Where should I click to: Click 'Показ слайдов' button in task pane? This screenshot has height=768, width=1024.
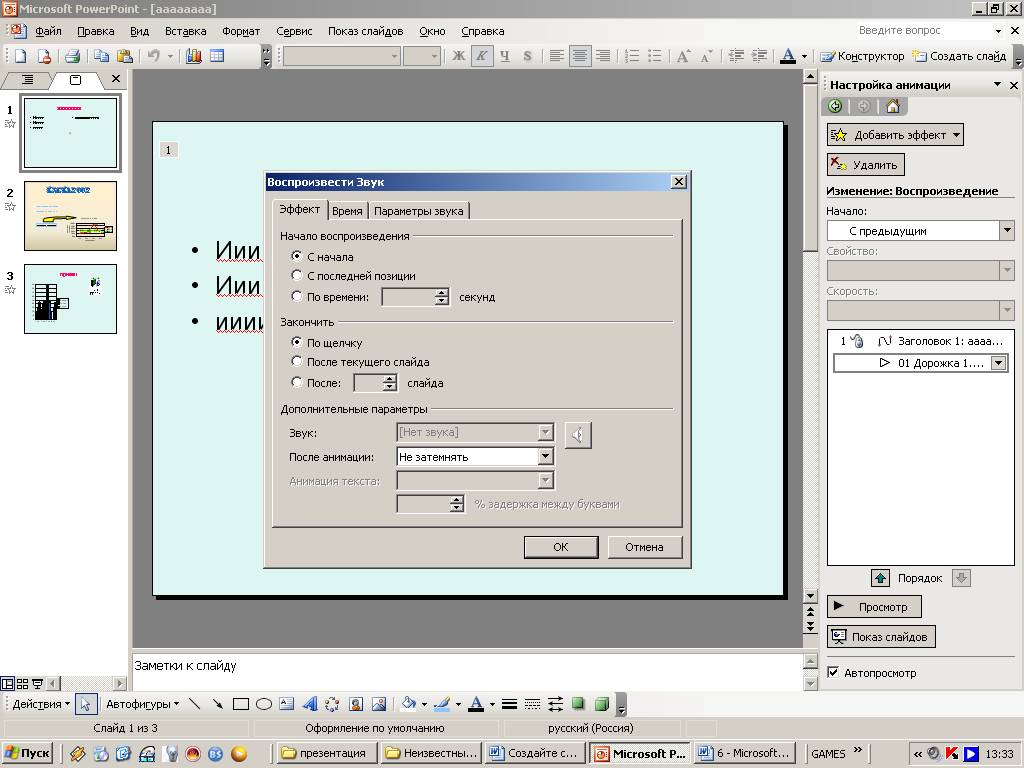coord(881,637)
